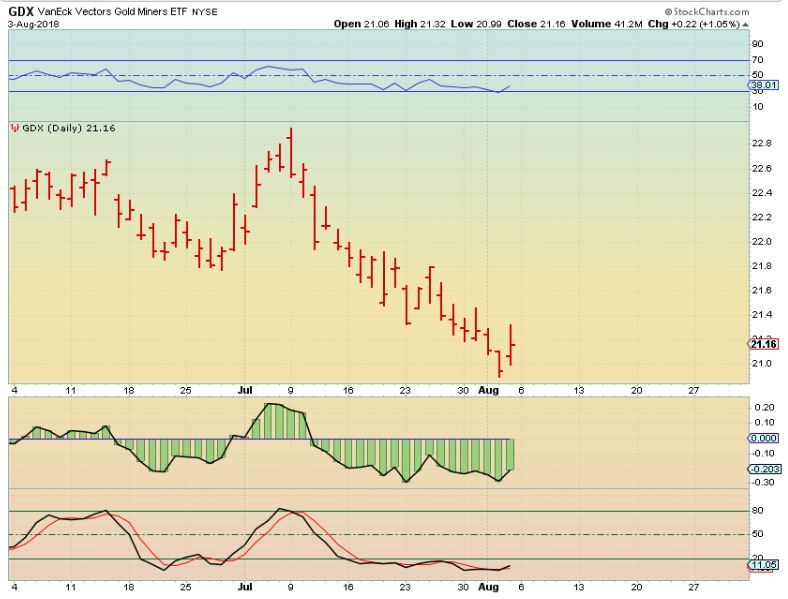788x599 pixels.
Task: Click the Chg +0.22 (+1.05%) value
Action: (694, 24)
